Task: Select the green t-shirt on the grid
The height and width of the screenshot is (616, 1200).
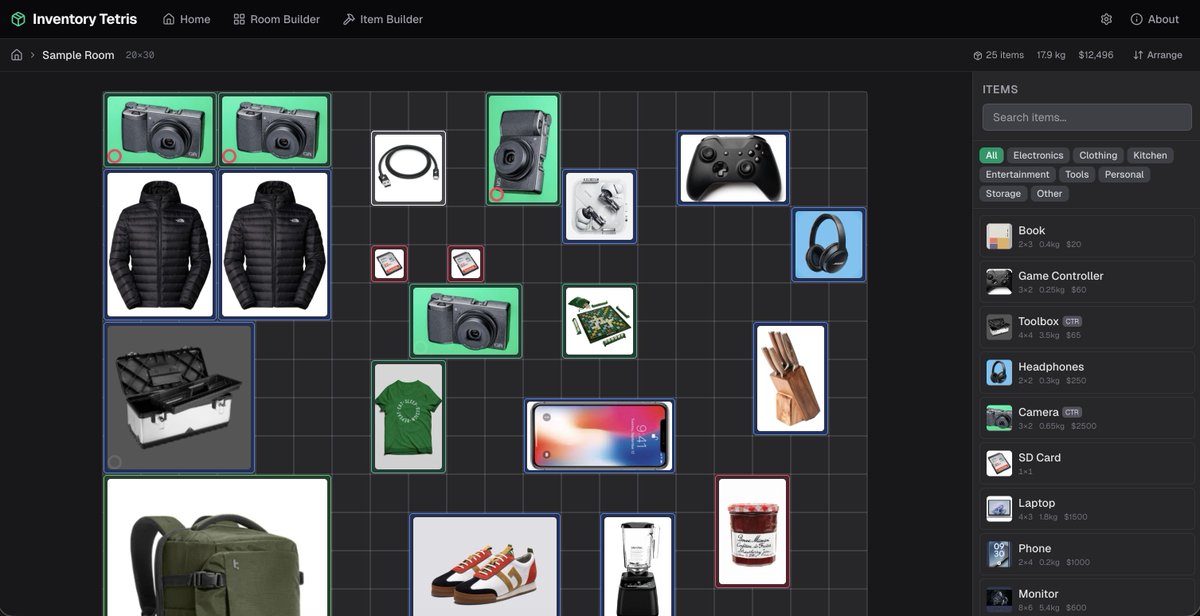Action: (x=409, y=416)
